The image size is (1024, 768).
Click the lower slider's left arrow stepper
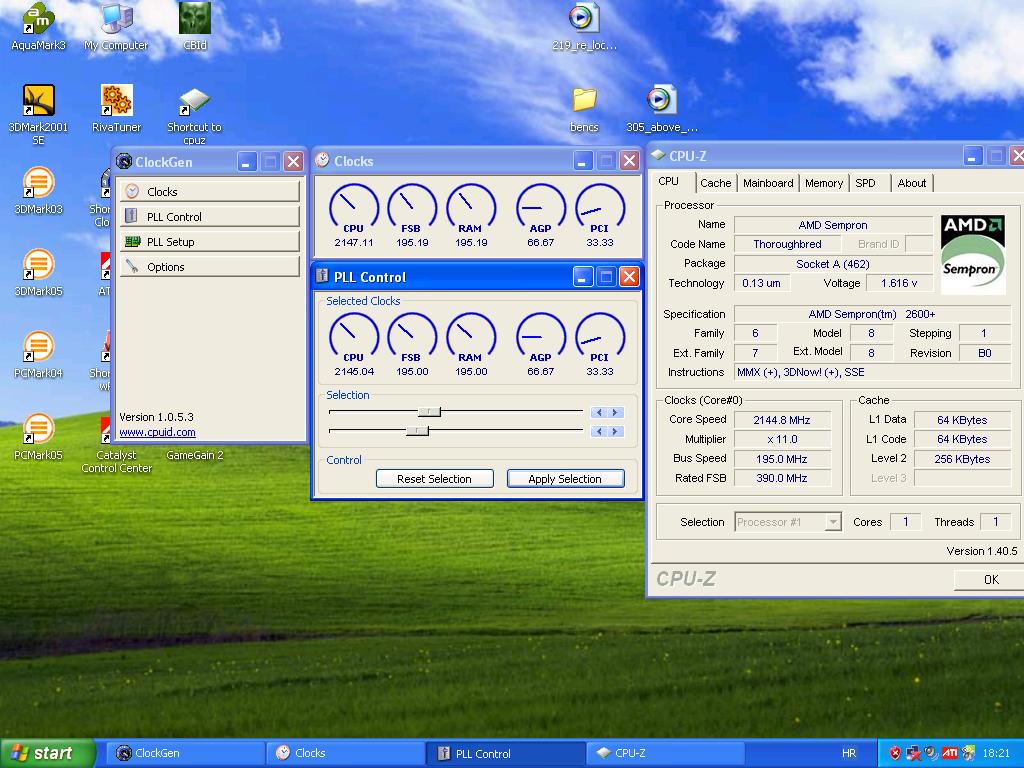click(599, 431)
